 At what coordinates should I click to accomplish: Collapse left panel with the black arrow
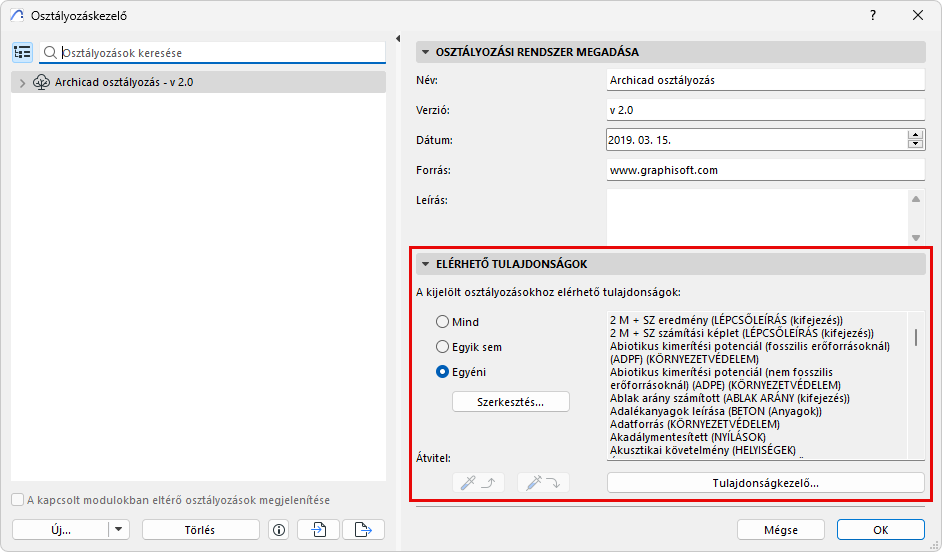(398, 38)
